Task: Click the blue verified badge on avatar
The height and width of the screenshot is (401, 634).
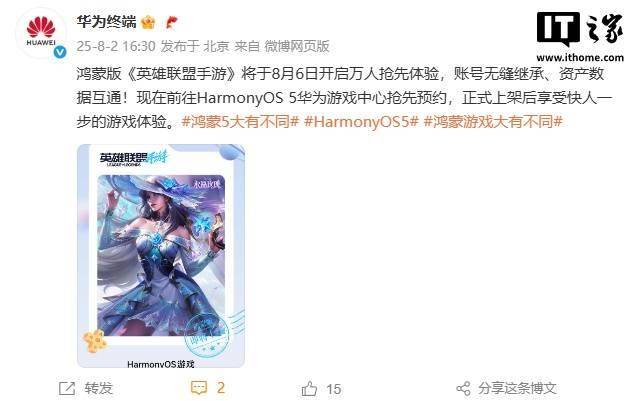Action: pyautogui.click(x=61, y=51)
